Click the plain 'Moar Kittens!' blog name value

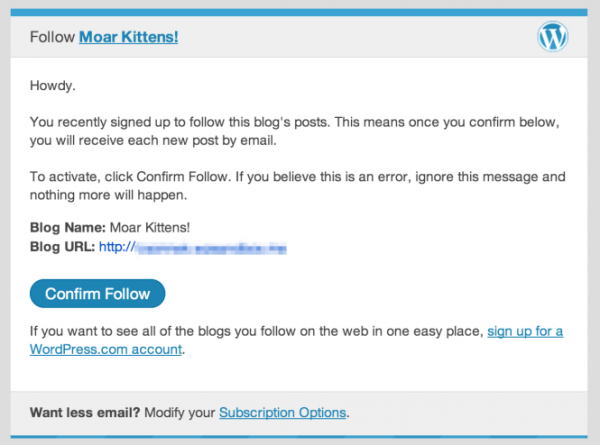point(150,228)
